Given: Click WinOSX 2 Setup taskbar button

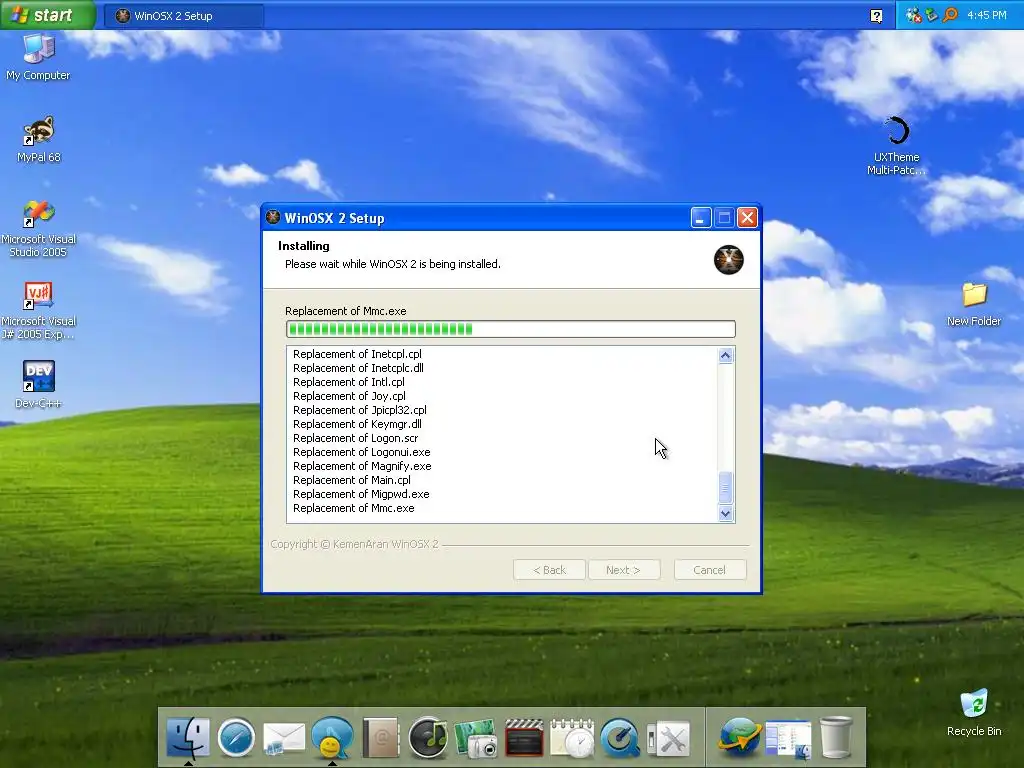Looking at the screenshot, I should click(184, 16).
